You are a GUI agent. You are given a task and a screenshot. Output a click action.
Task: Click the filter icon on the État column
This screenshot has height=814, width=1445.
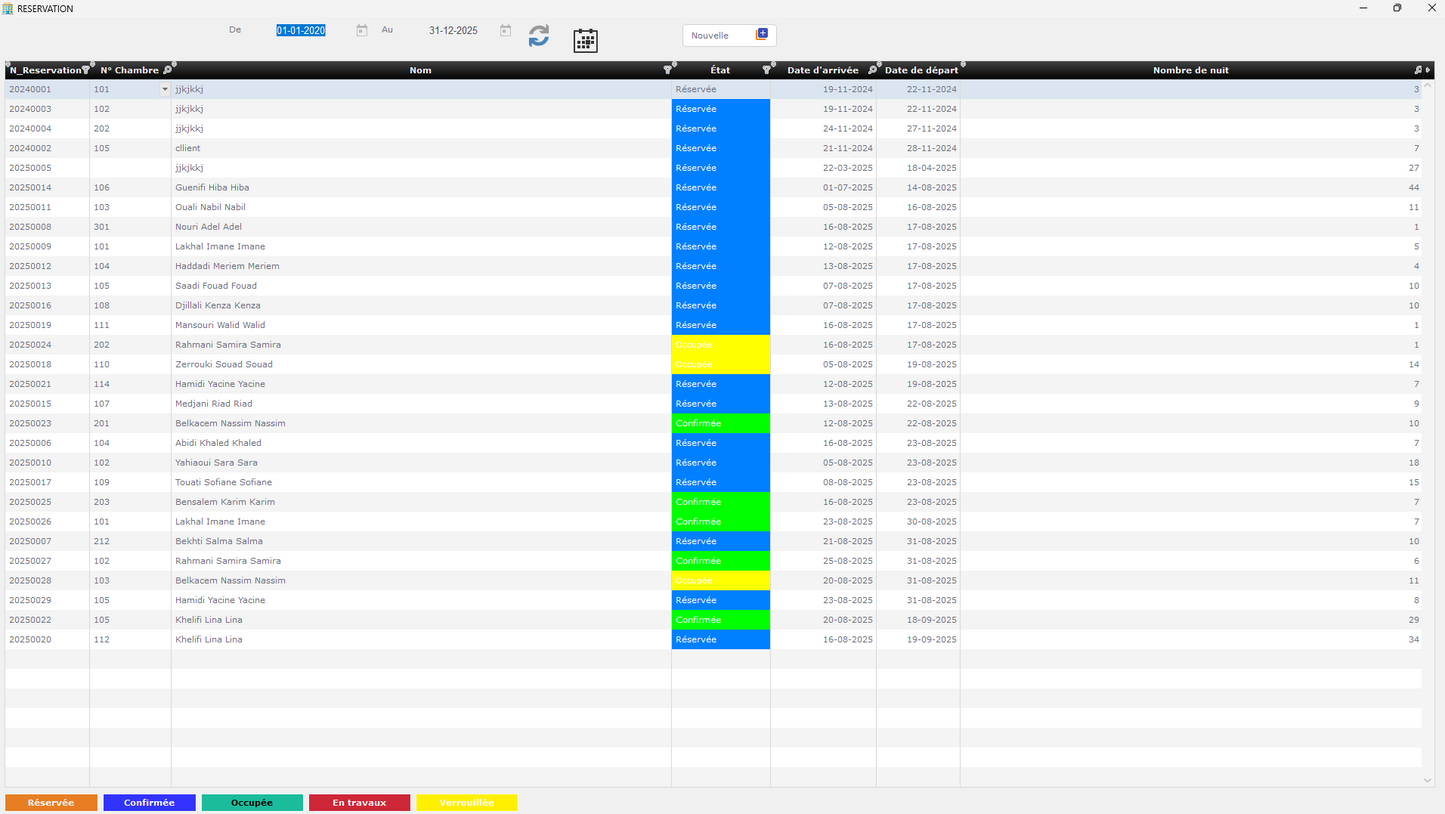pos(766,70)
